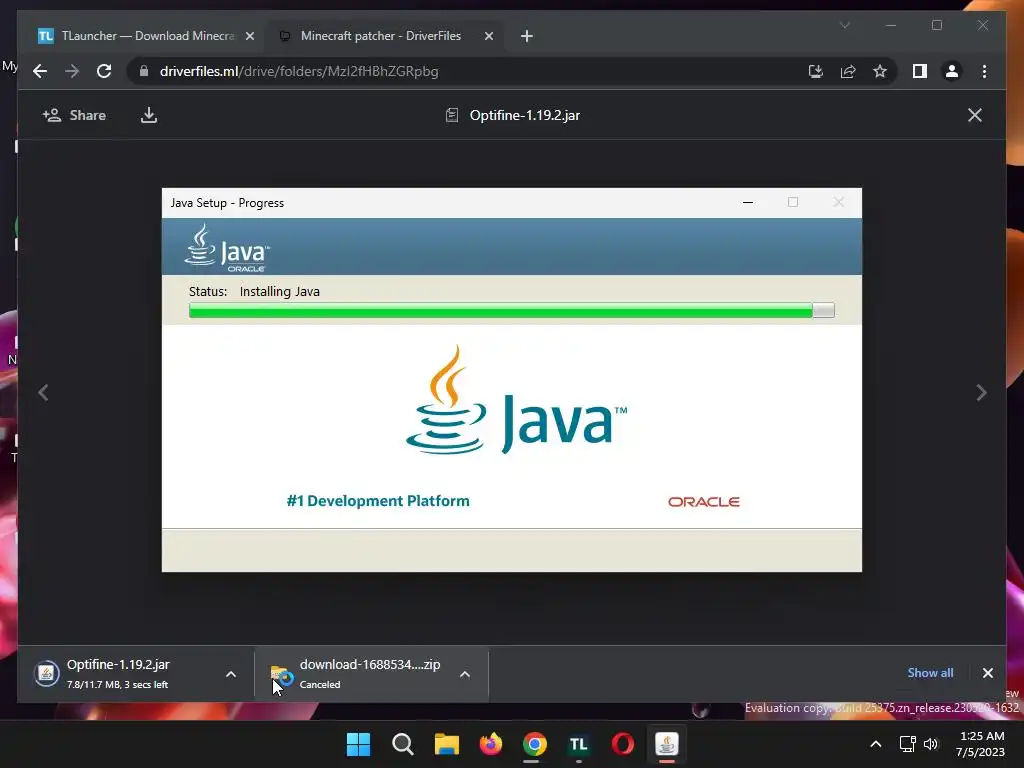Switch to Chrome in taskbar
Image resolution: width=1024 pixels, height=768 pixels.
coord(534,744)
